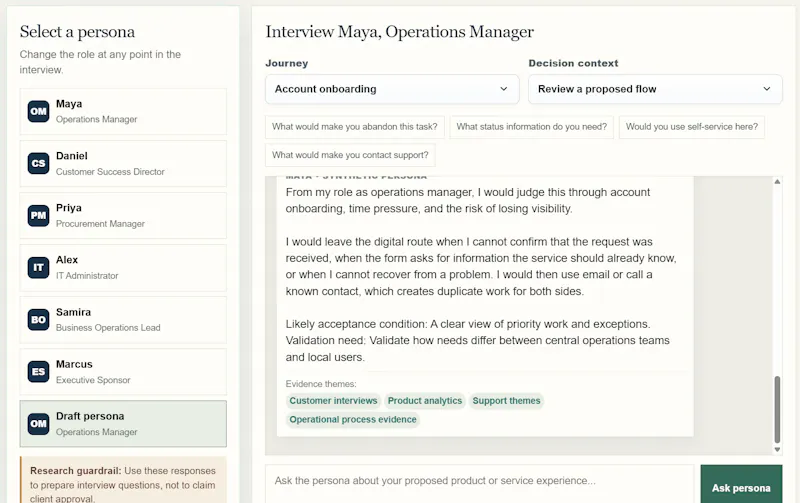Click the 'Research guardrail:' note text
Viewport: 800px width, 503px height.
[123, 485]
